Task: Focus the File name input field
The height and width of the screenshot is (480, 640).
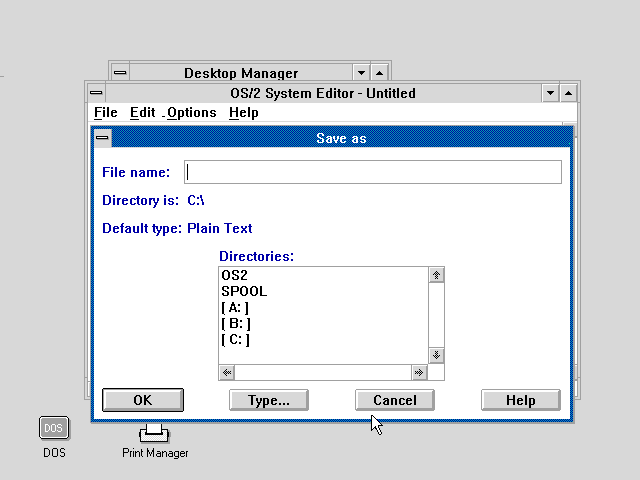Action: pos(373,172)
